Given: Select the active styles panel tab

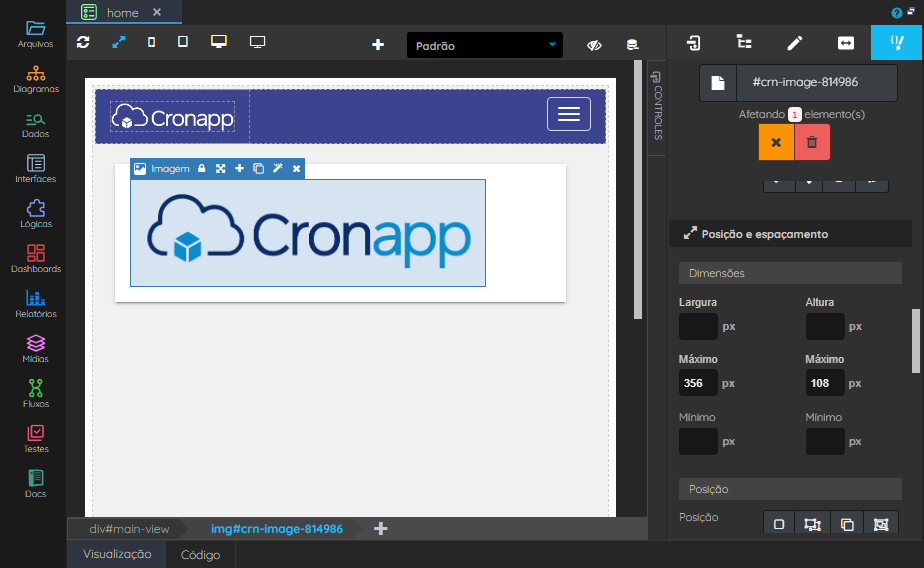Looking at the screenshot, I should [x=896, y=42].
